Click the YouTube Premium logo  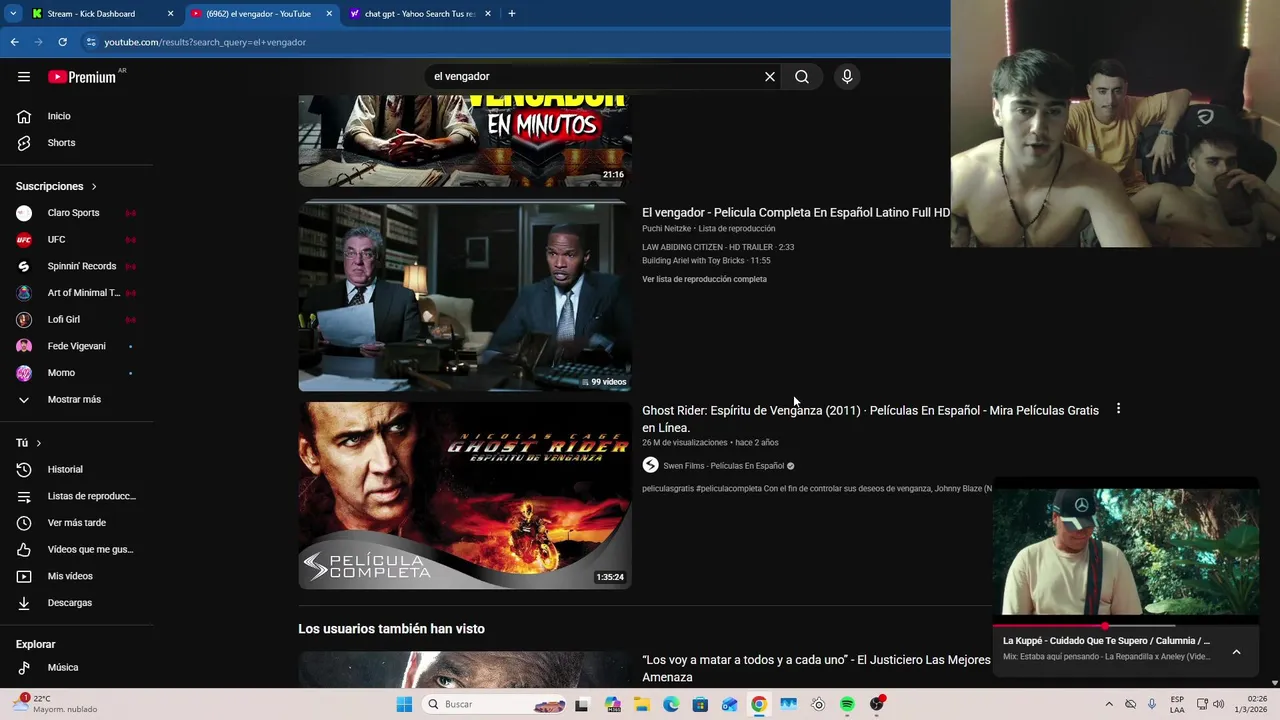point(83,77)
